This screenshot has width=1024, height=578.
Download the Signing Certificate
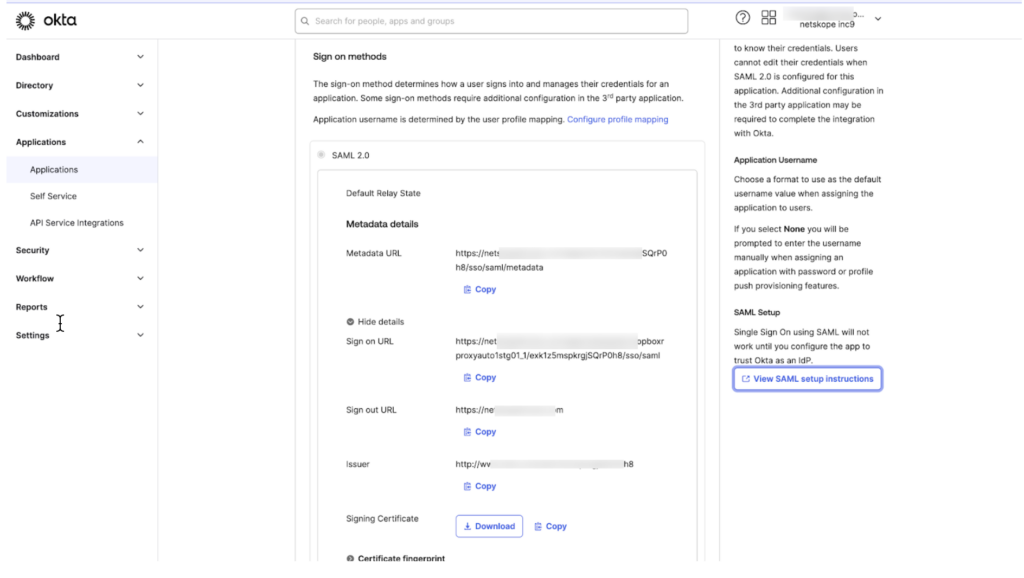pyautogui.click(x=489, y=526)
